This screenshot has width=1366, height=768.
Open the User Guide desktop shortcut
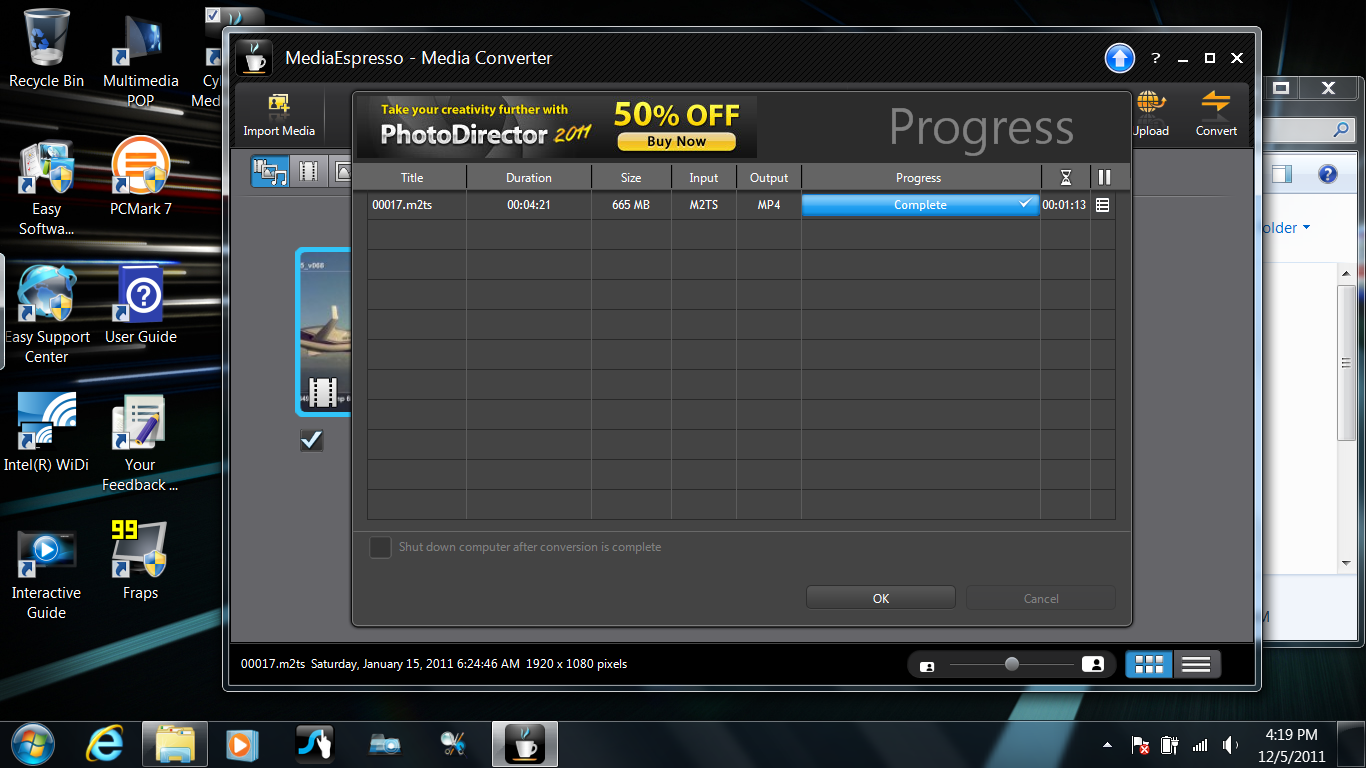click(141, 305)
